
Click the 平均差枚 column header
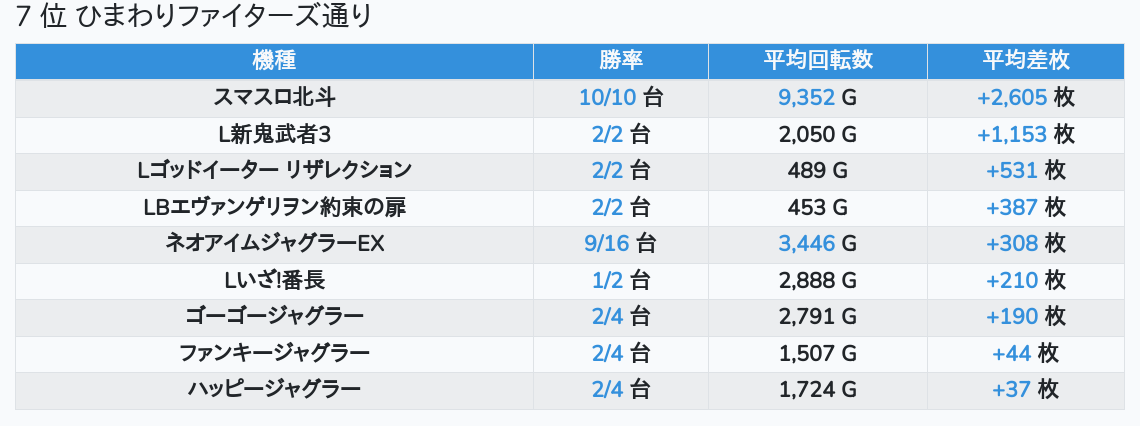tap(1025, 60)
